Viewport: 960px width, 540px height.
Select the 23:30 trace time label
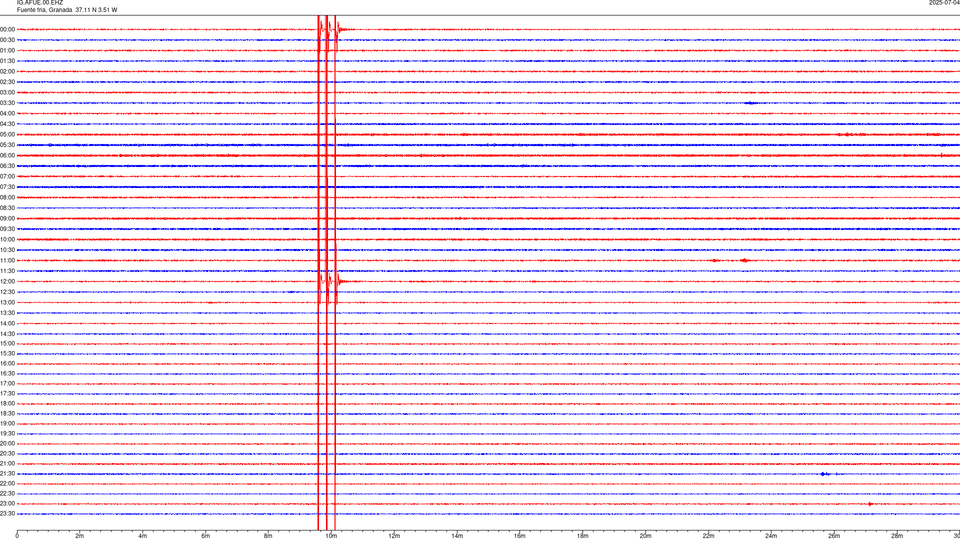[x=7, y=514]
